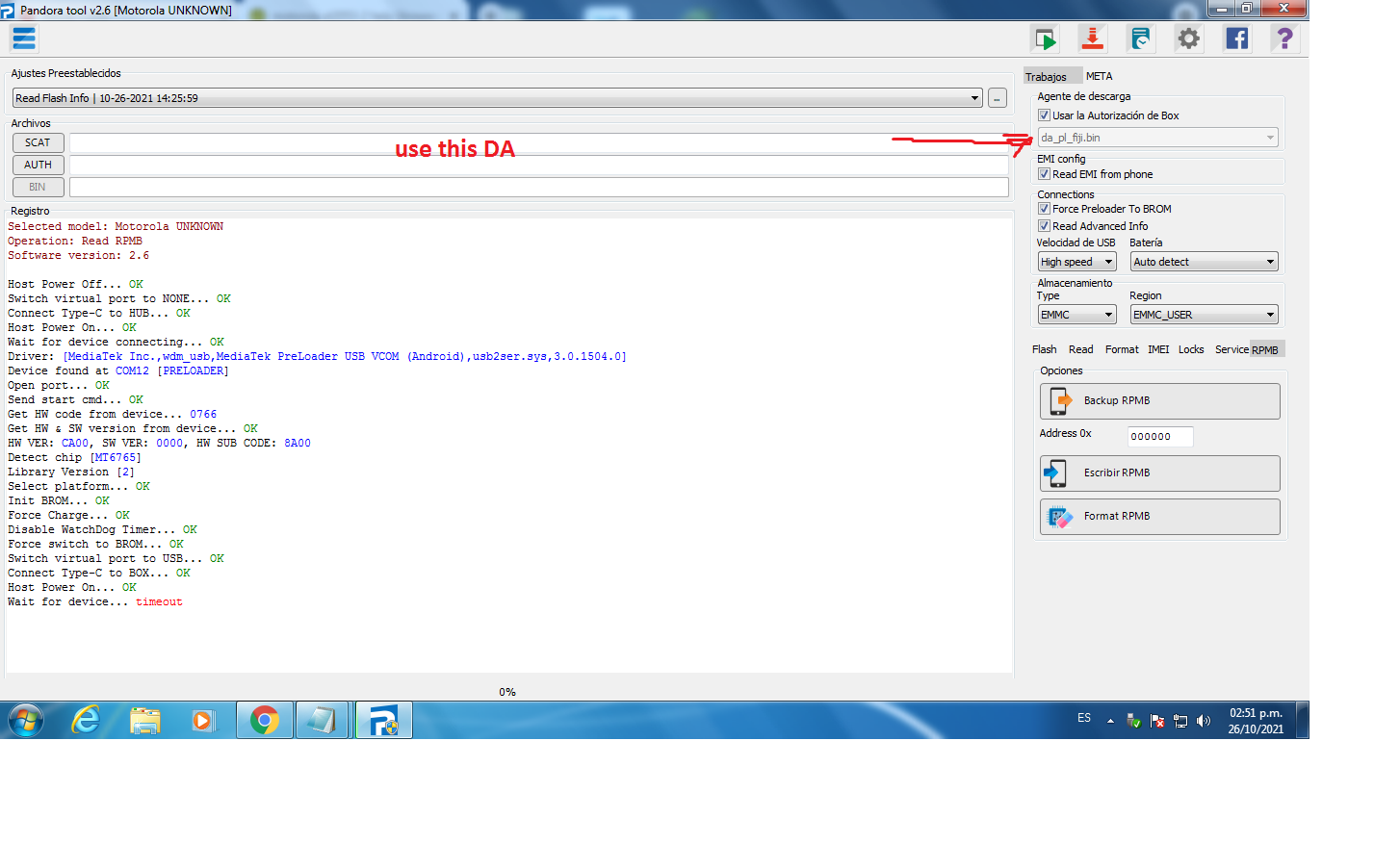Open the Velocidad de USB High speed dropdown
This screenshot has height=843, width=1400.
tap(1076, 262)
